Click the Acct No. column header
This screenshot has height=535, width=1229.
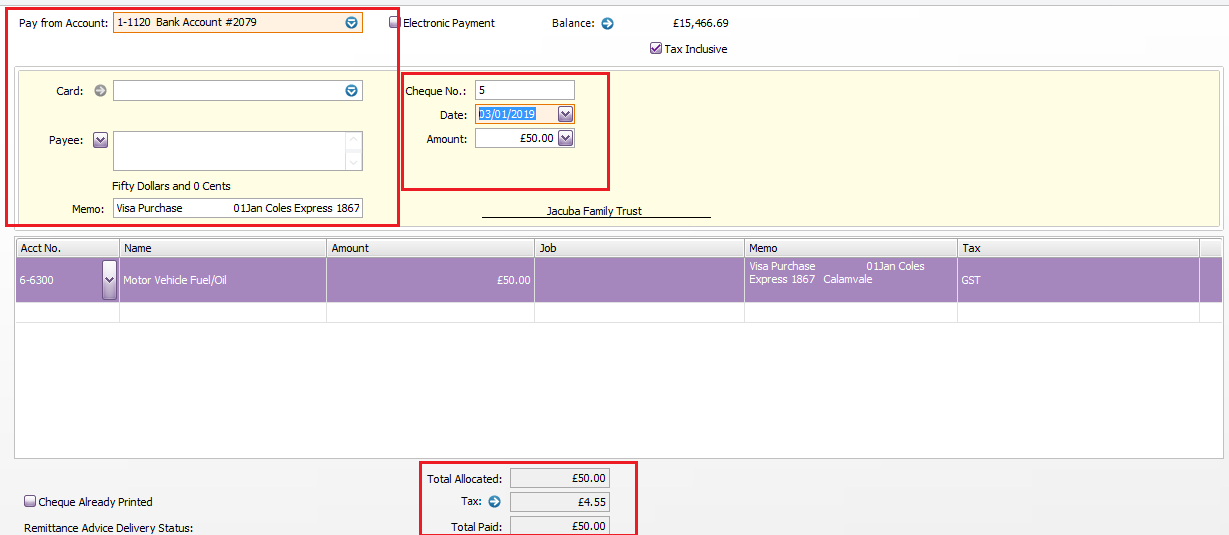tap(67, 248)
